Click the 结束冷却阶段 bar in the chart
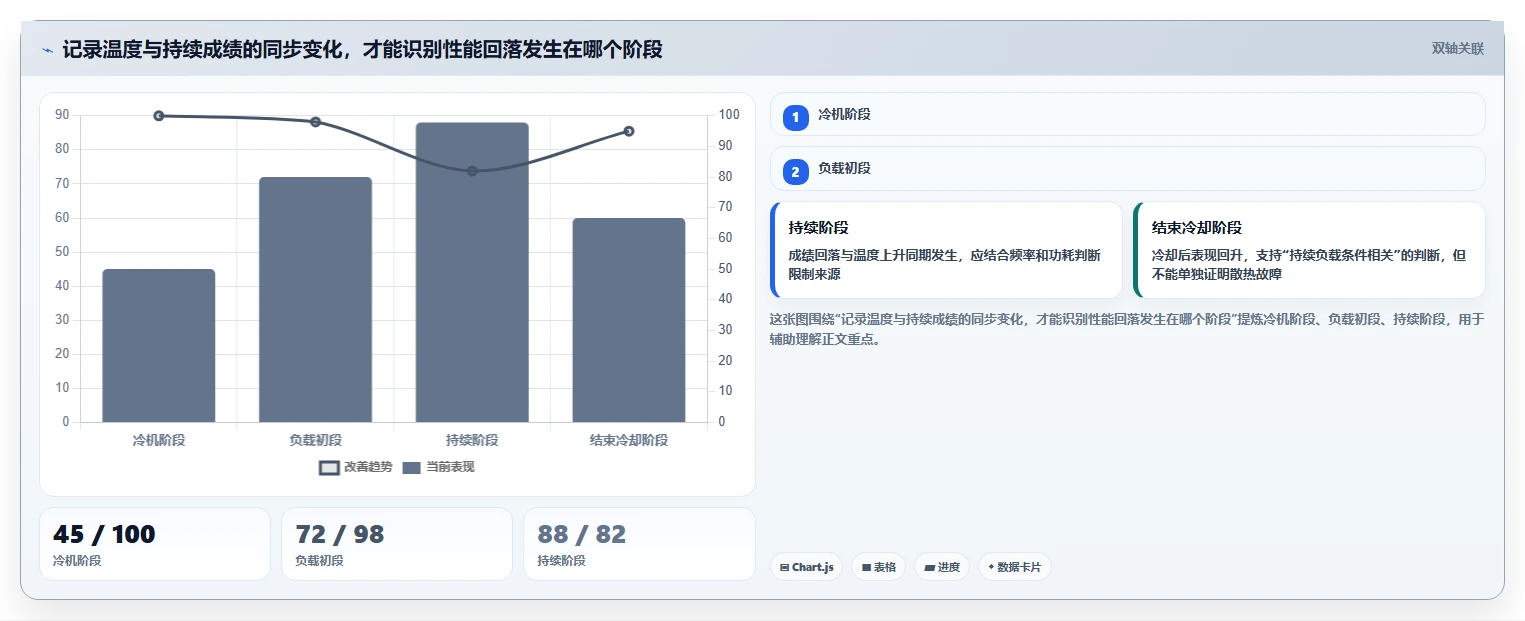The image size is (1525, 621). click(629, 320)
